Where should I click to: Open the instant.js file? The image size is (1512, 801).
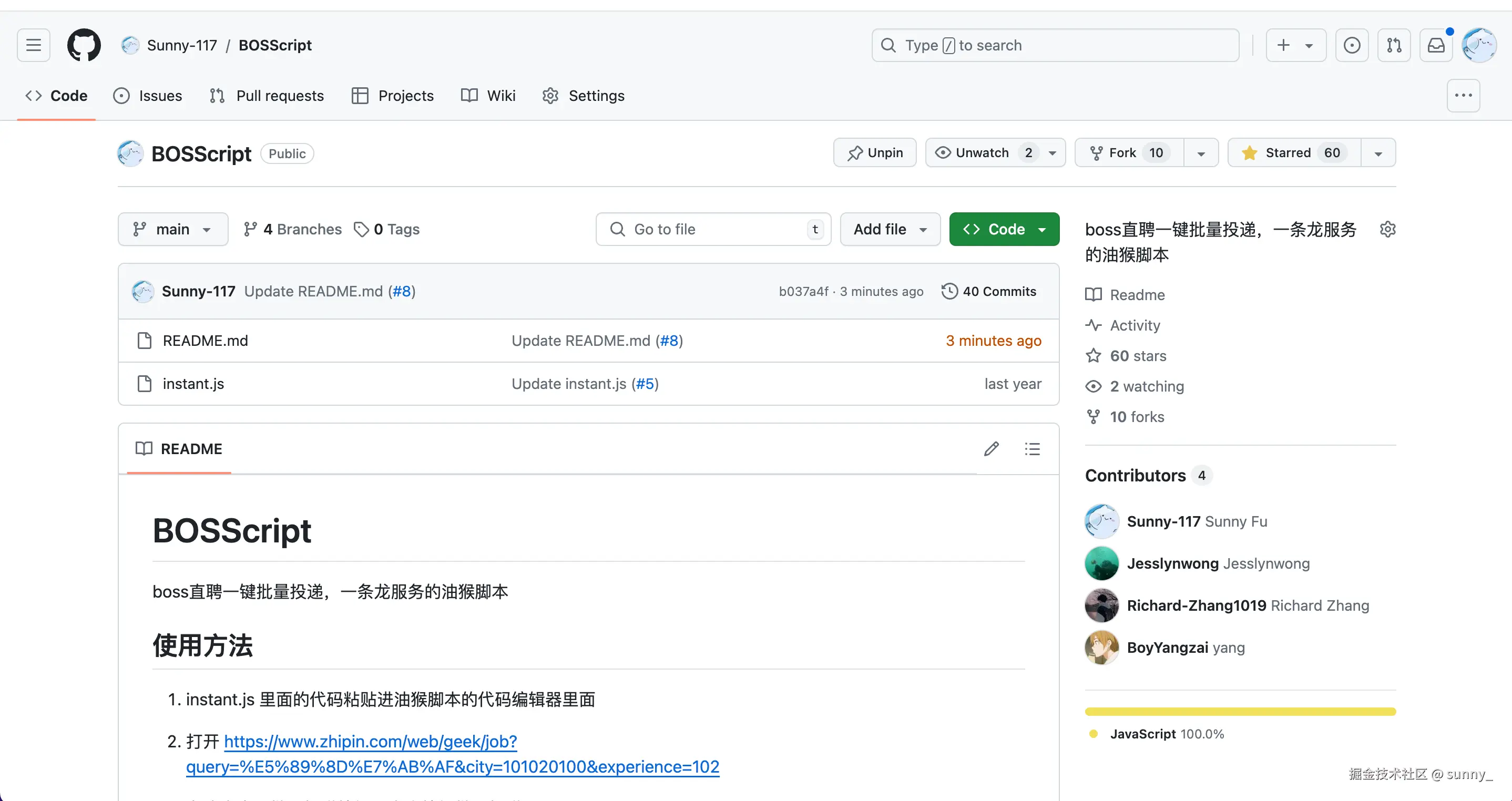[193, 384]
